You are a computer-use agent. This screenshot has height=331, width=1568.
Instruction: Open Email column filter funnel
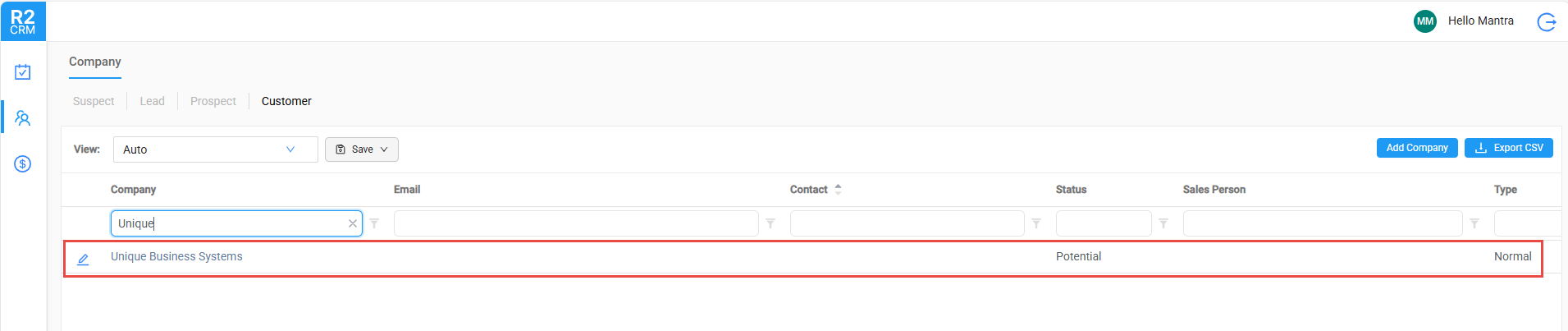tap(770, 223)
